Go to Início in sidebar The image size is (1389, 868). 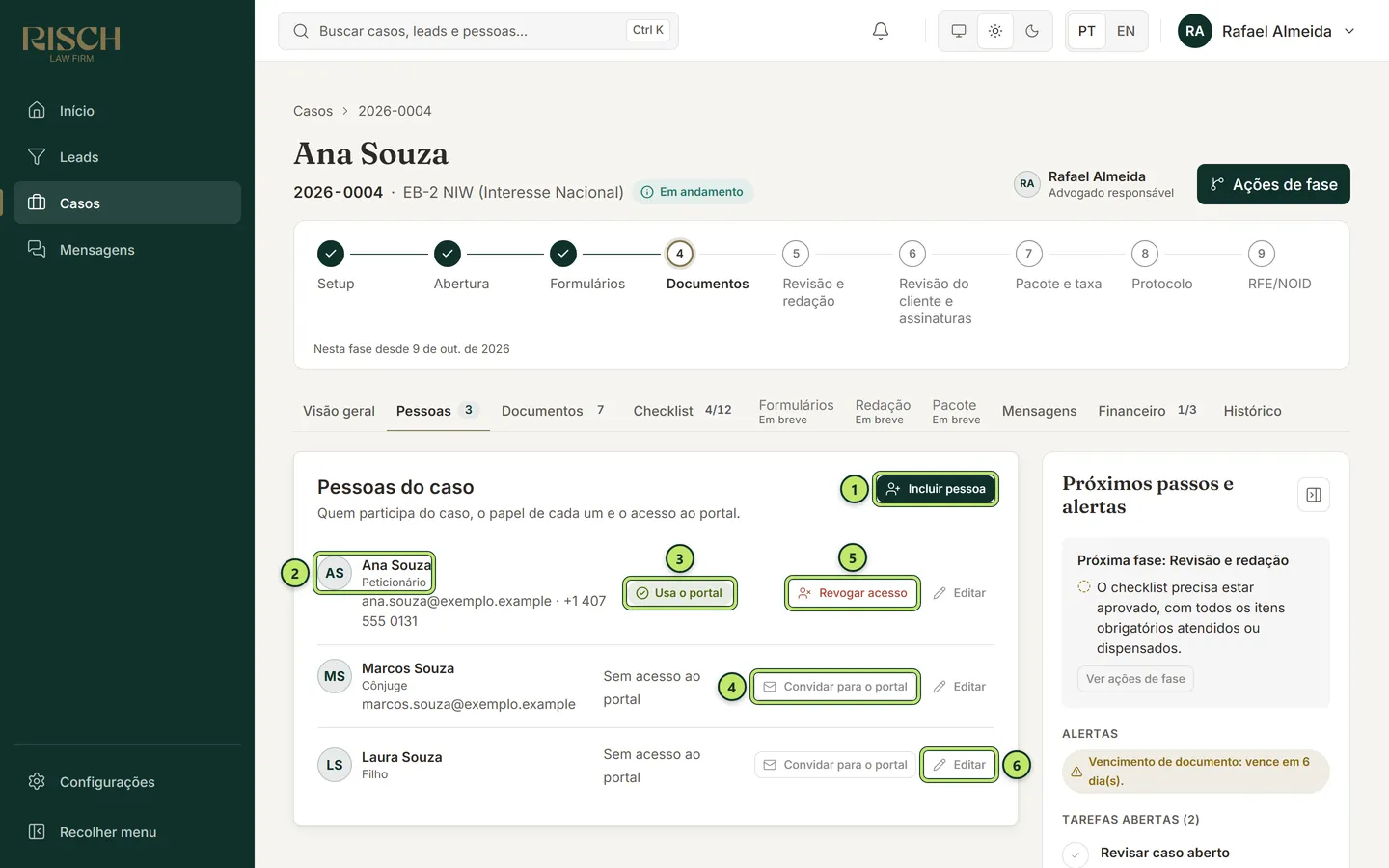pyautogui.click(x=127, y=111)
